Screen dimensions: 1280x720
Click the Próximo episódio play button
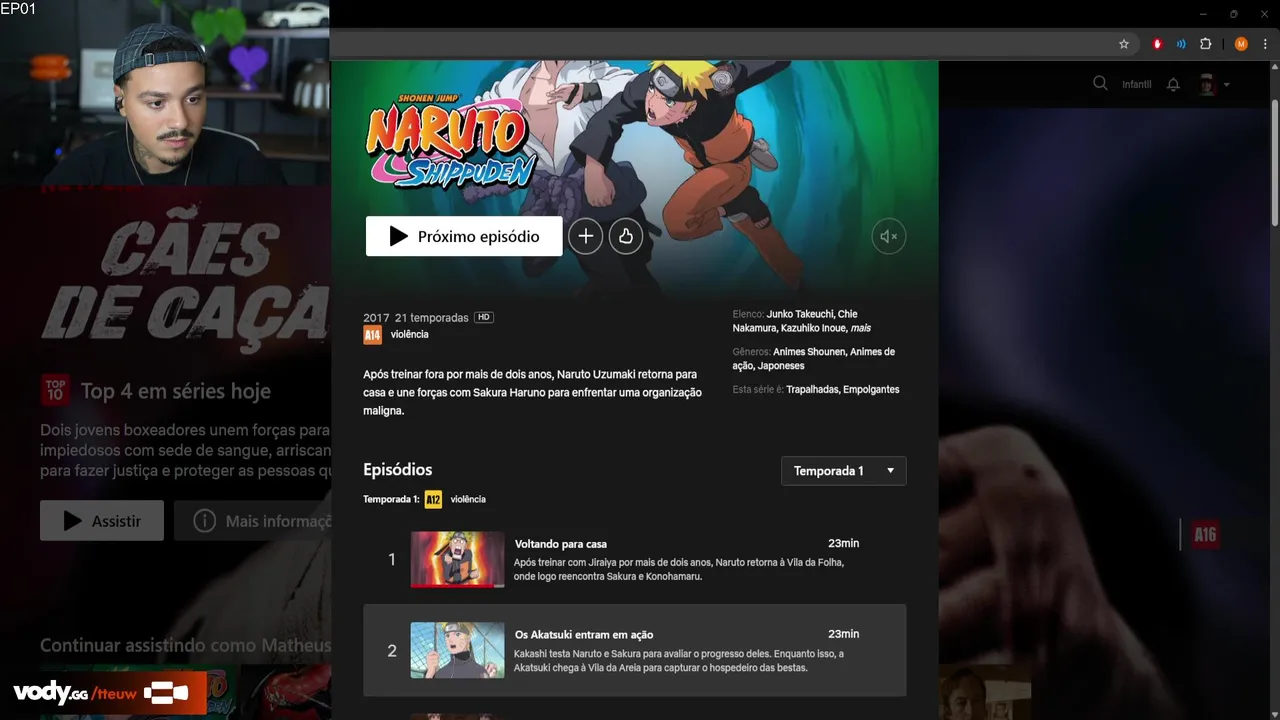[x=464, y=236]
